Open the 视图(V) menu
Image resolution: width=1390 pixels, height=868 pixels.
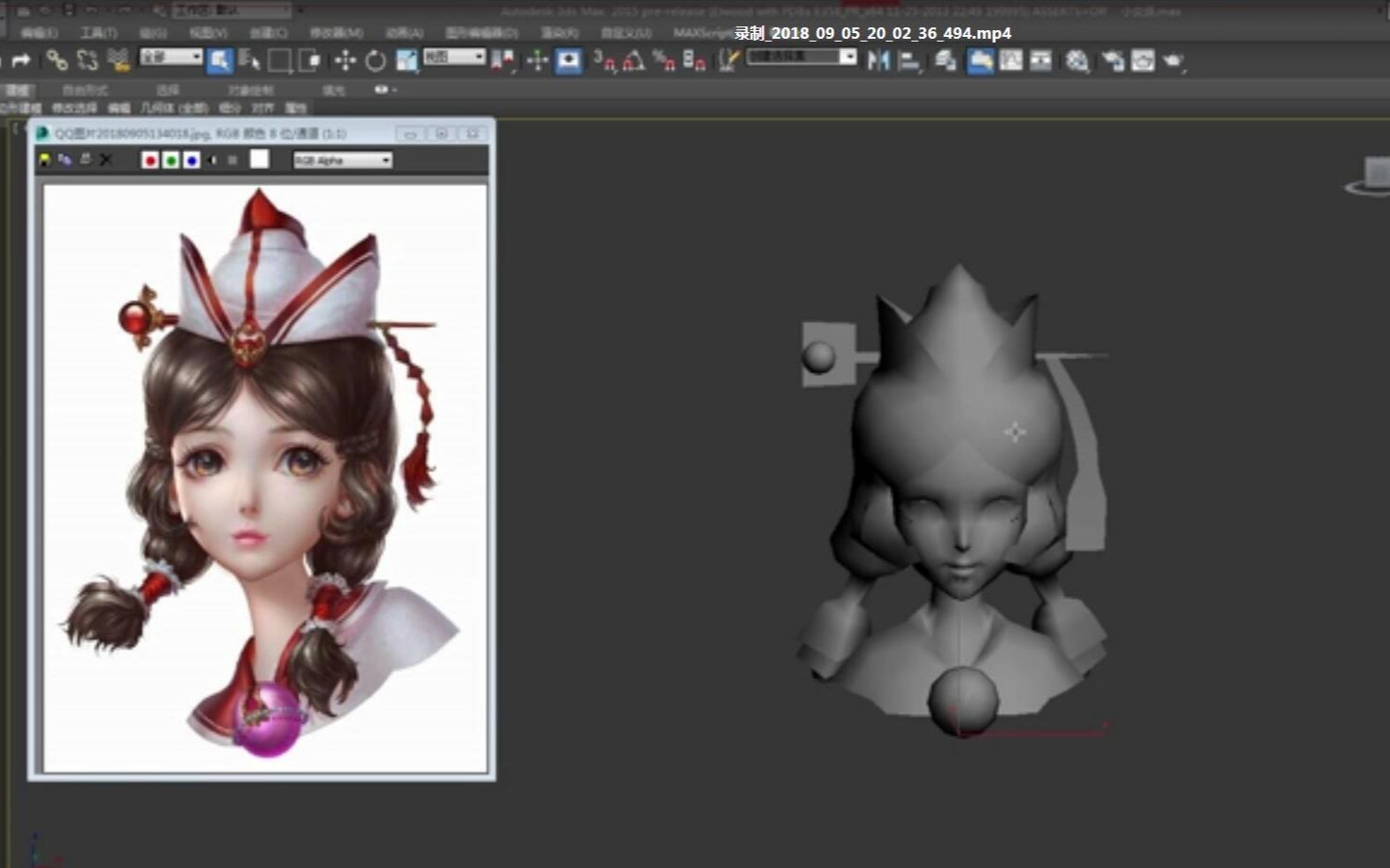(x=208, y=33)
